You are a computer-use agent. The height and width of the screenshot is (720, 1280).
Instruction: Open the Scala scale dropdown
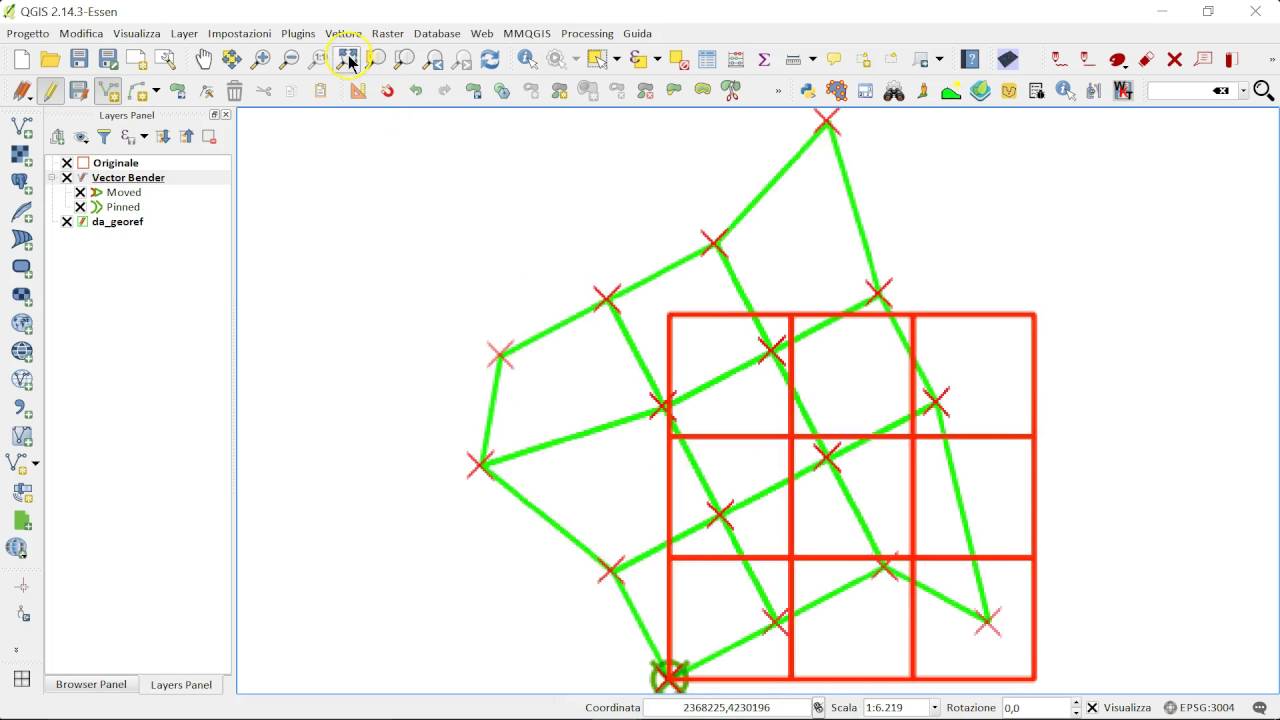935,708
